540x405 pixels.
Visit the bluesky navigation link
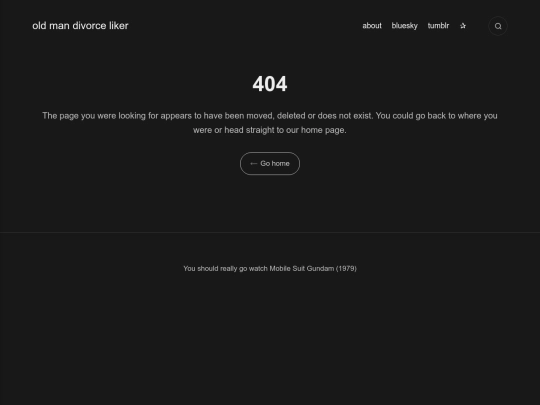(x=405, y=26)
